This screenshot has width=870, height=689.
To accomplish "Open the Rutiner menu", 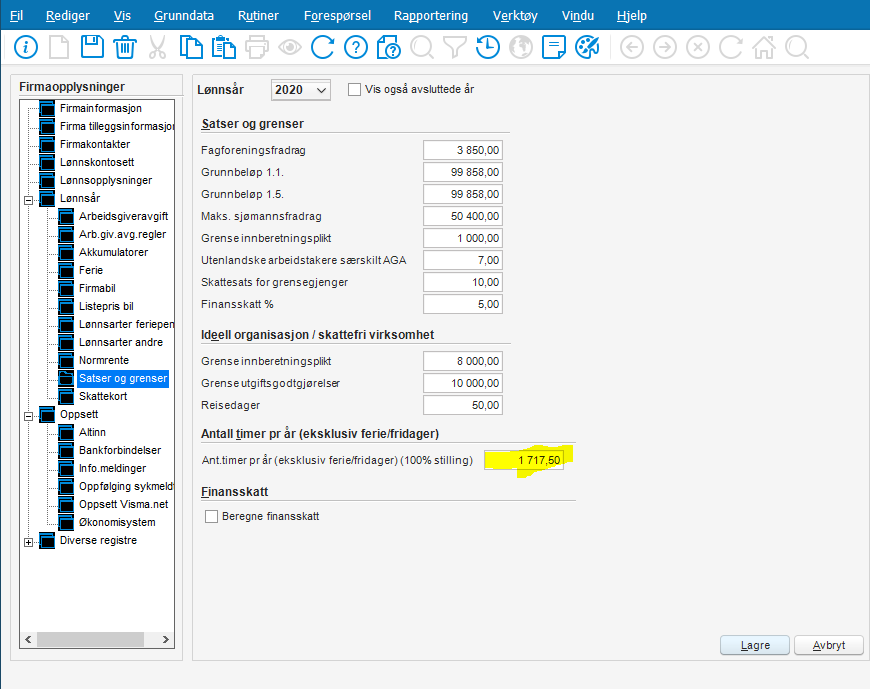I will click(258, 16).
